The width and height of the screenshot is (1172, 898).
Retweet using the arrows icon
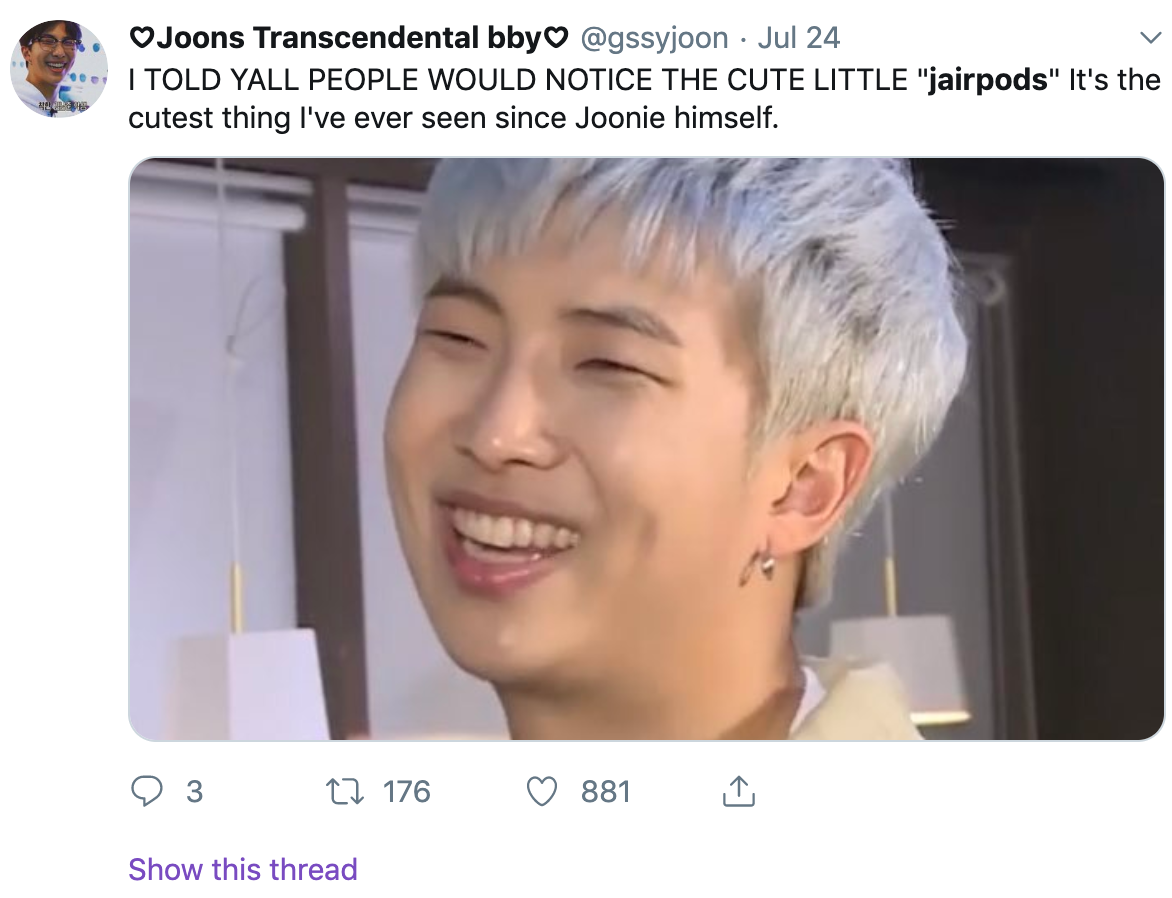pos(345,791)
